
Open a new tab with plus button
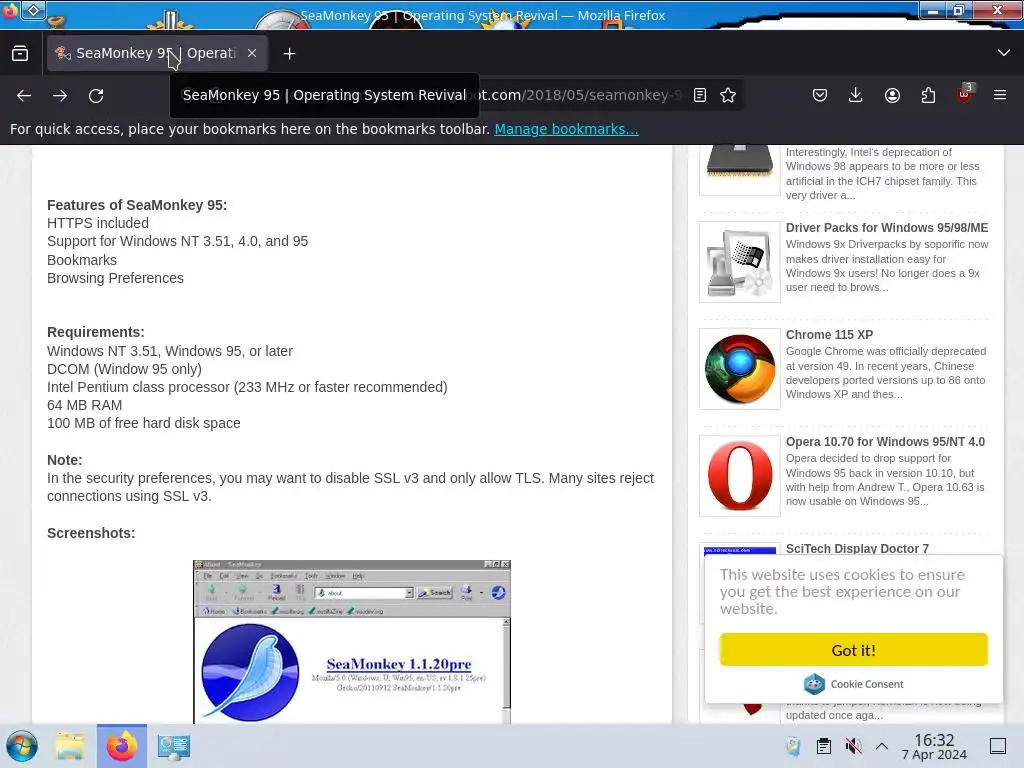pyautogui.click(x=289, y=54)
